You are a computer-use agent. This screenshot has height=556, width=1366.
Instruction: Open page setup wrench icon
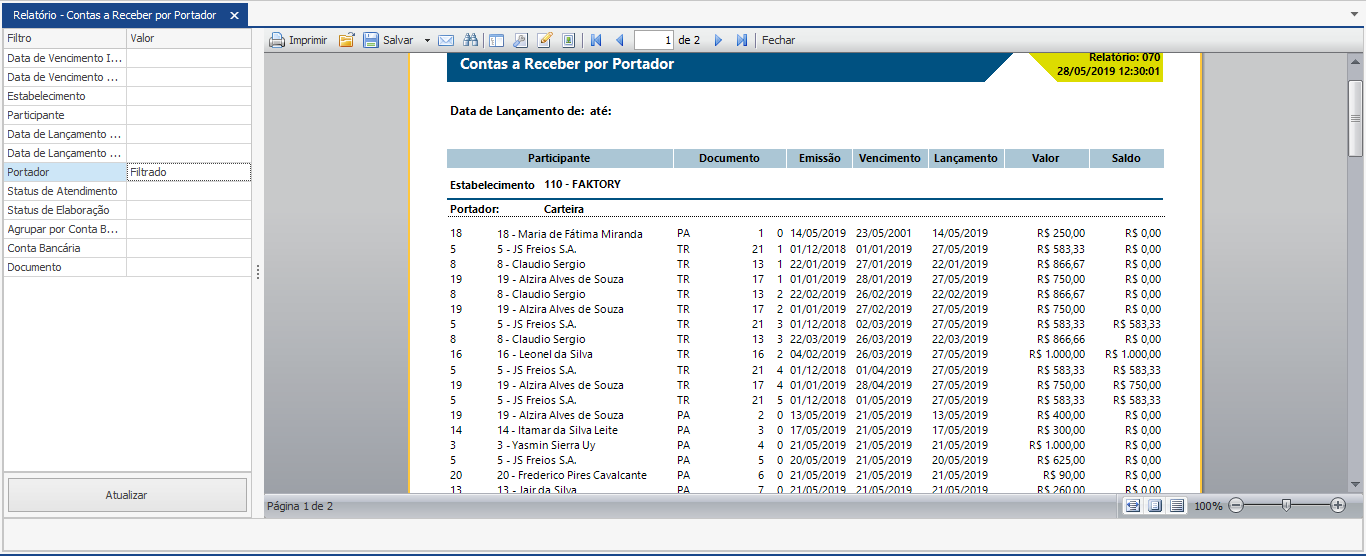pos(520,40)
